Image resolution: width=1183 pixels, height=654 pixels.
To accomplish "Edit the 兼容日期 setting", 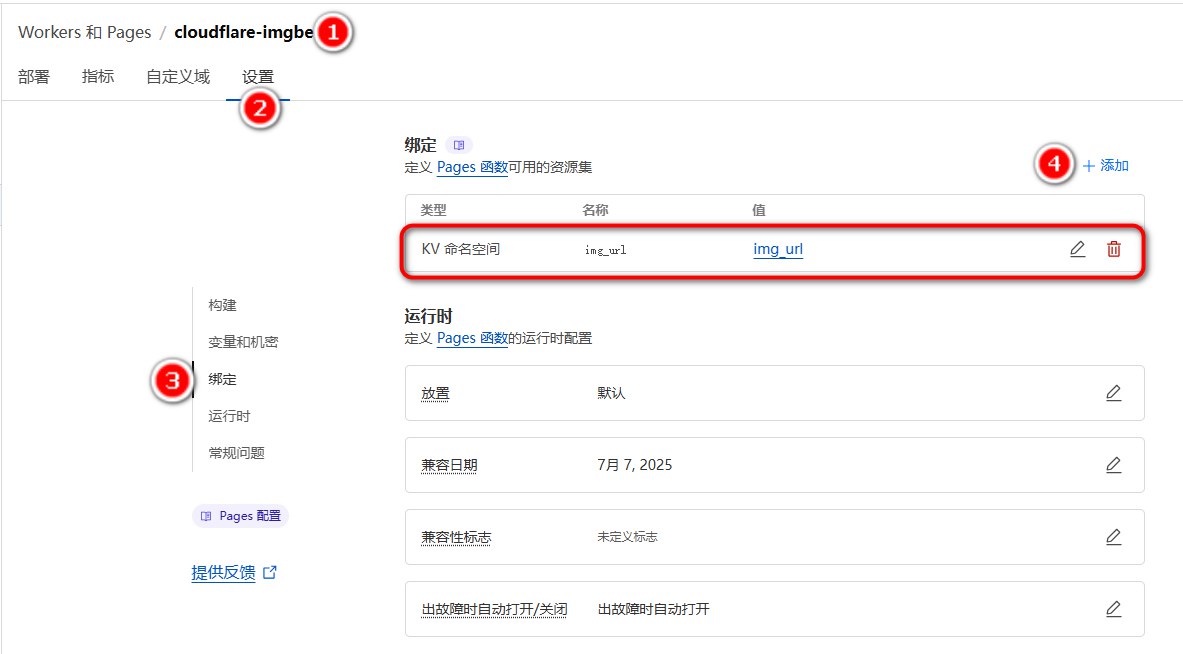I will 1113,465.
